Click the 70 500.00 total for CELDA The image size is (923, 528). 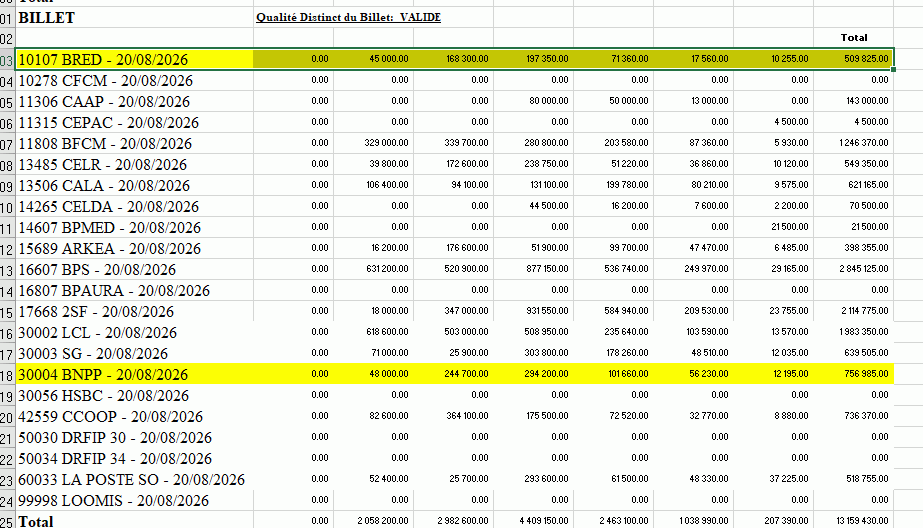pos(870,206)
